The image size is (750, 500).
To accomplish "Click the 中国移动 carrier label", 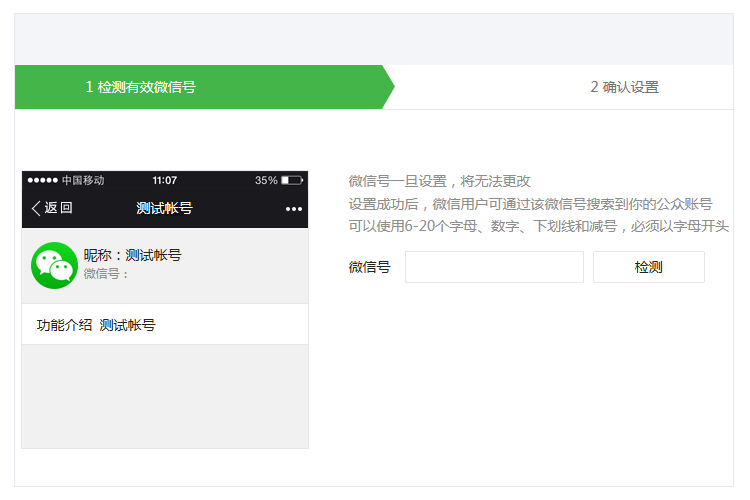I will pos(83,180).
